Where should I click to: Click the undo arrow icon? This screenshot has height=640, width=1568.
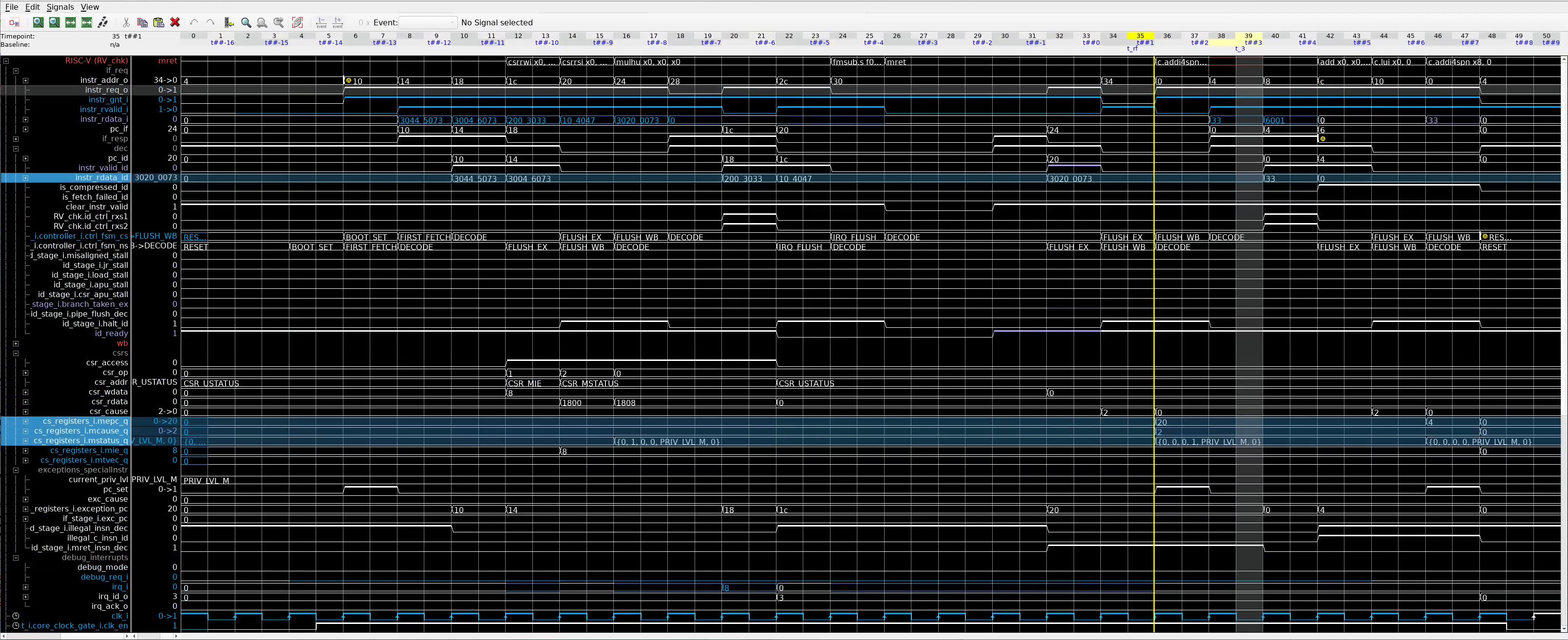[x=193, y=22]
